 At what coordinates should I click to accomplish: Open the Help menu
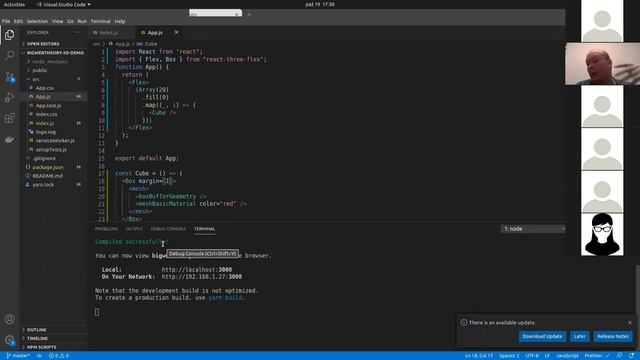pos(120,21)
